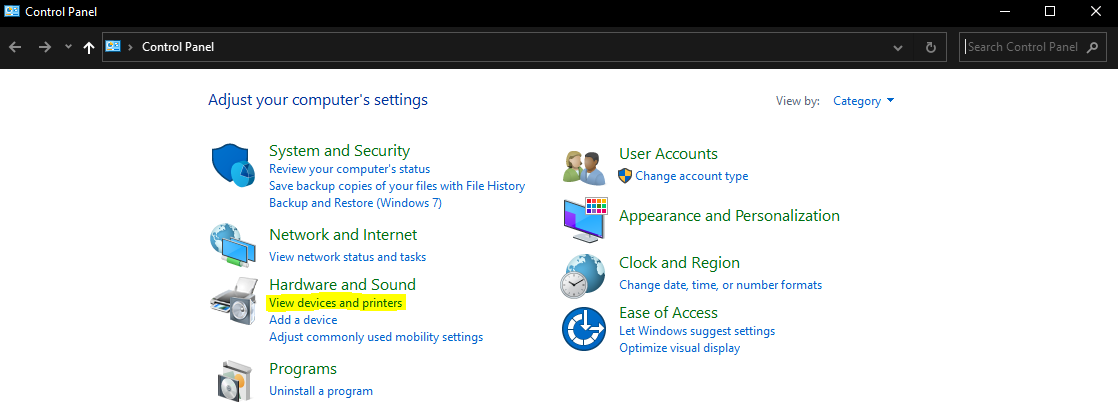Screen dimensions: 1118x413
Task: Select Change account type link
Action: click(692, 175)
